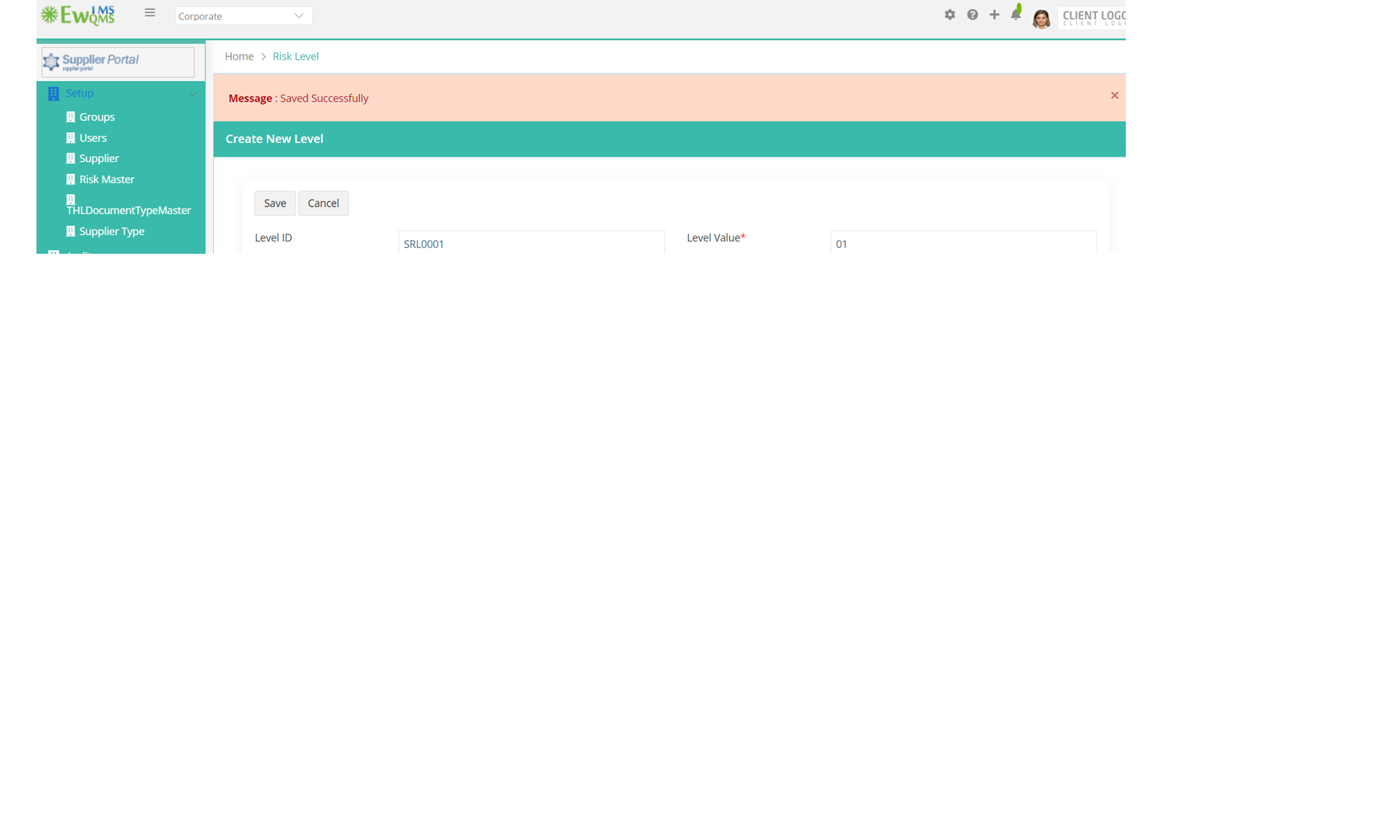Click the Client Logo image

pyautogui.click(x=1093, y=17)
